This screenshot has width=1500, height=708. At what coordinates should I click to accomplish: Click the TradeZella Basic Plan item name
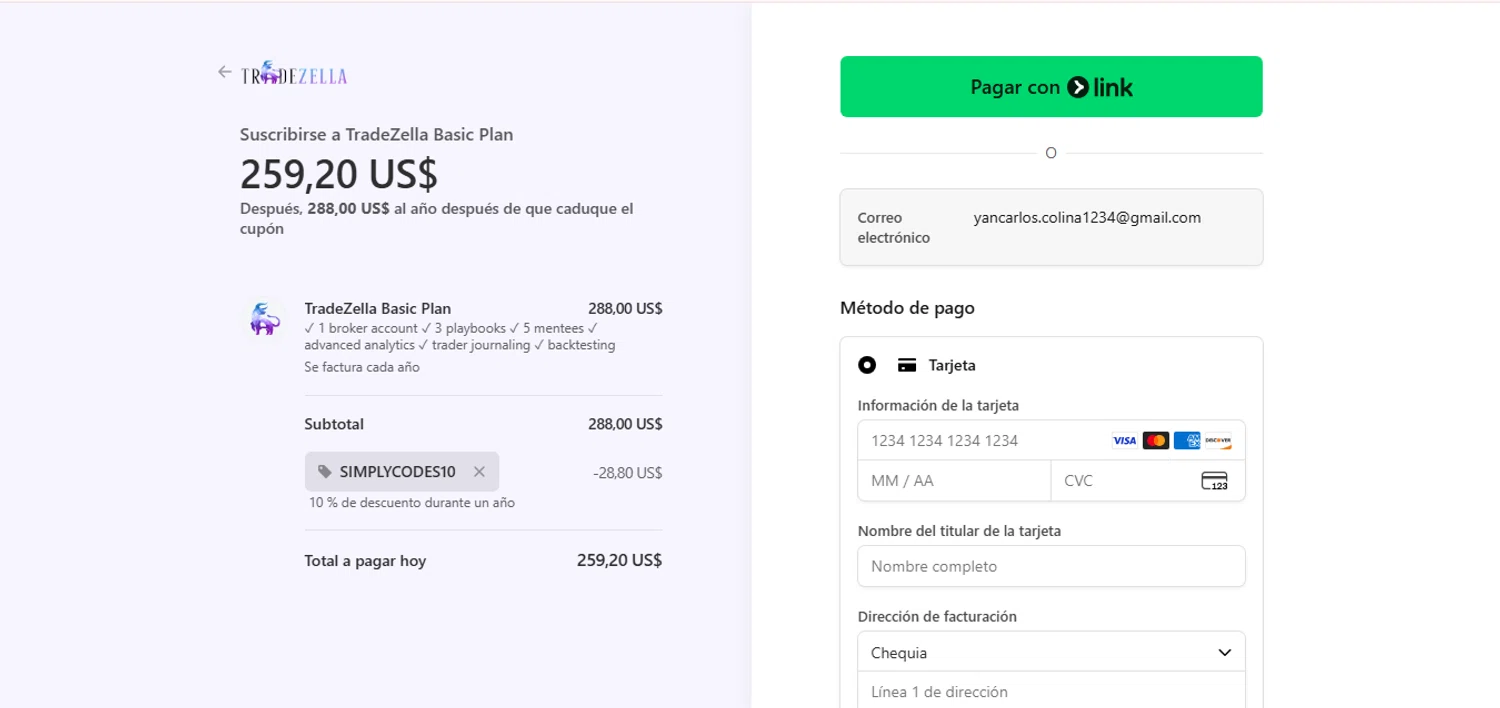tap(378, 308)
